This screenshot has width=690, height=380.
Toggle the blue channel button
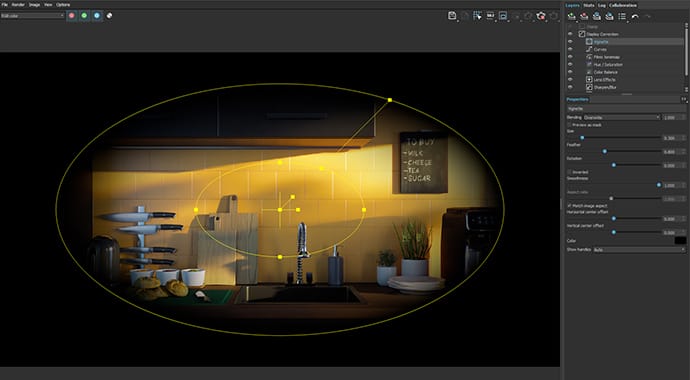tap(97, 16)
